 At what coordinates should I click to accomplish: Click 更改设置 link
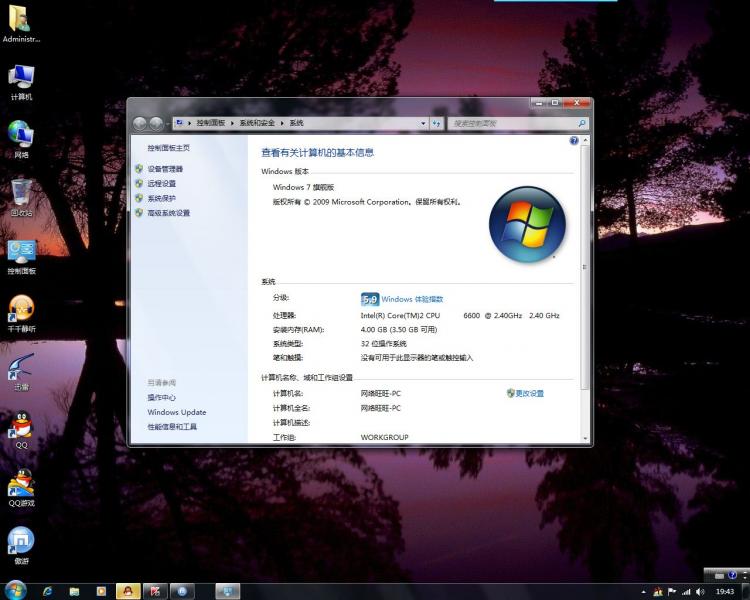529,393
